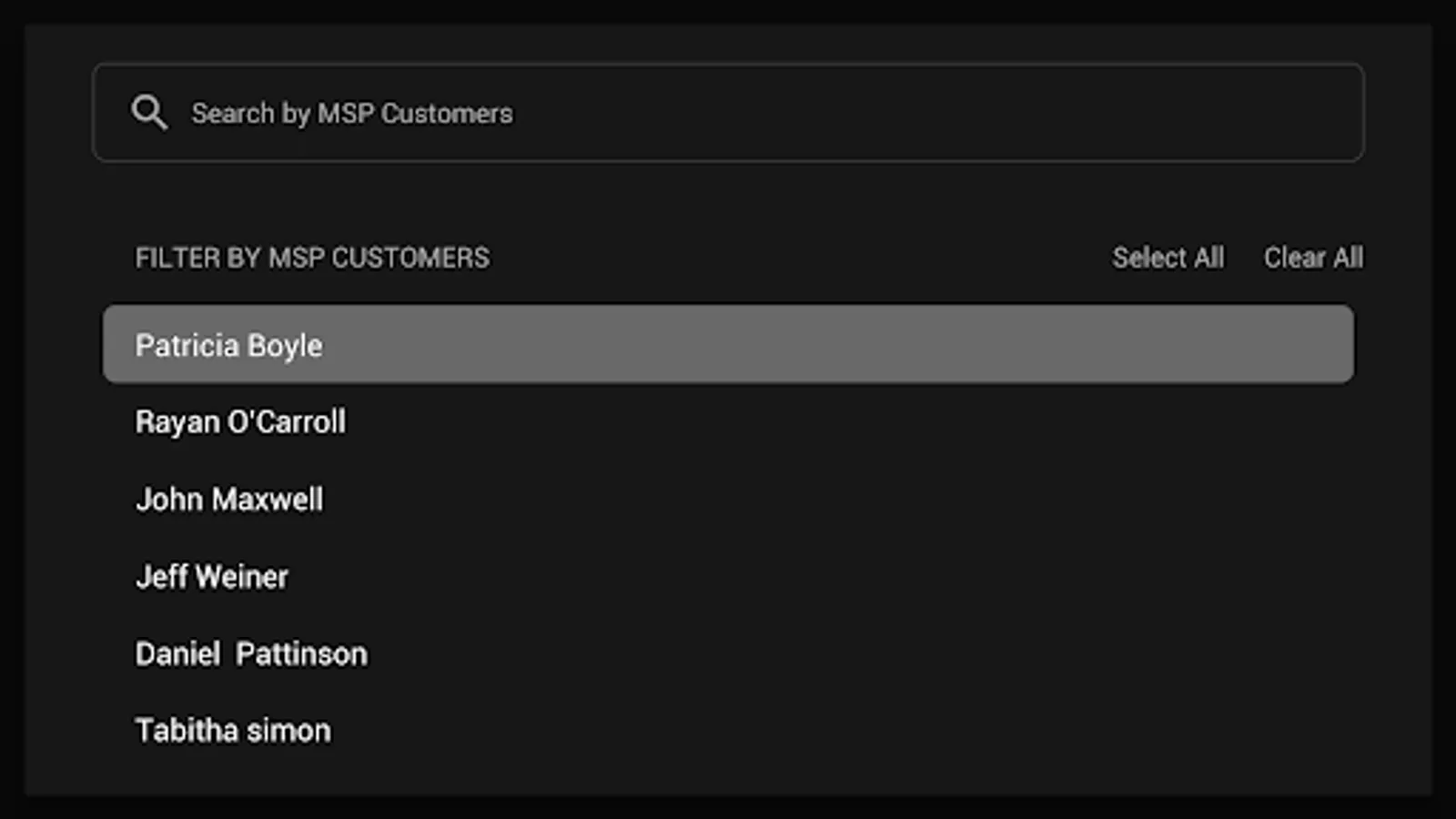The width and height of the screenshot is (1456, 819).
Task: Remove all selections using Clear All
Action: click(1313, 258)
